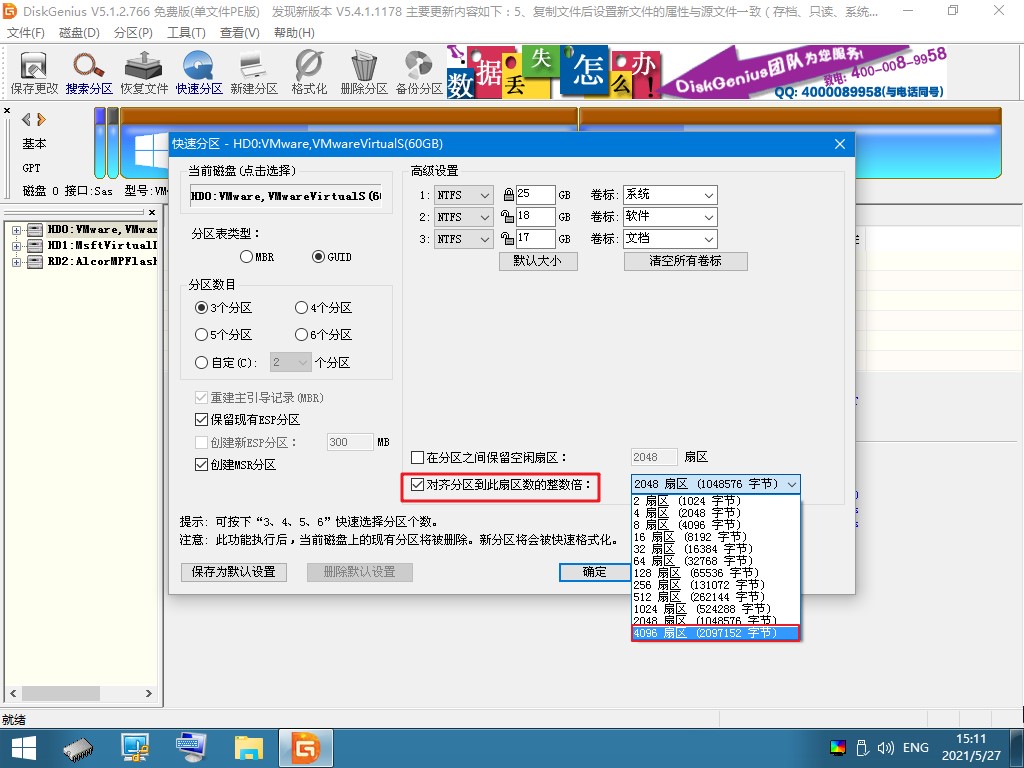Viewport: 1024px width, 768px height.
Task: Click the Save Changes (保存更改) toolbar icon
Action: pyautogui.click(x=33, y=73)
